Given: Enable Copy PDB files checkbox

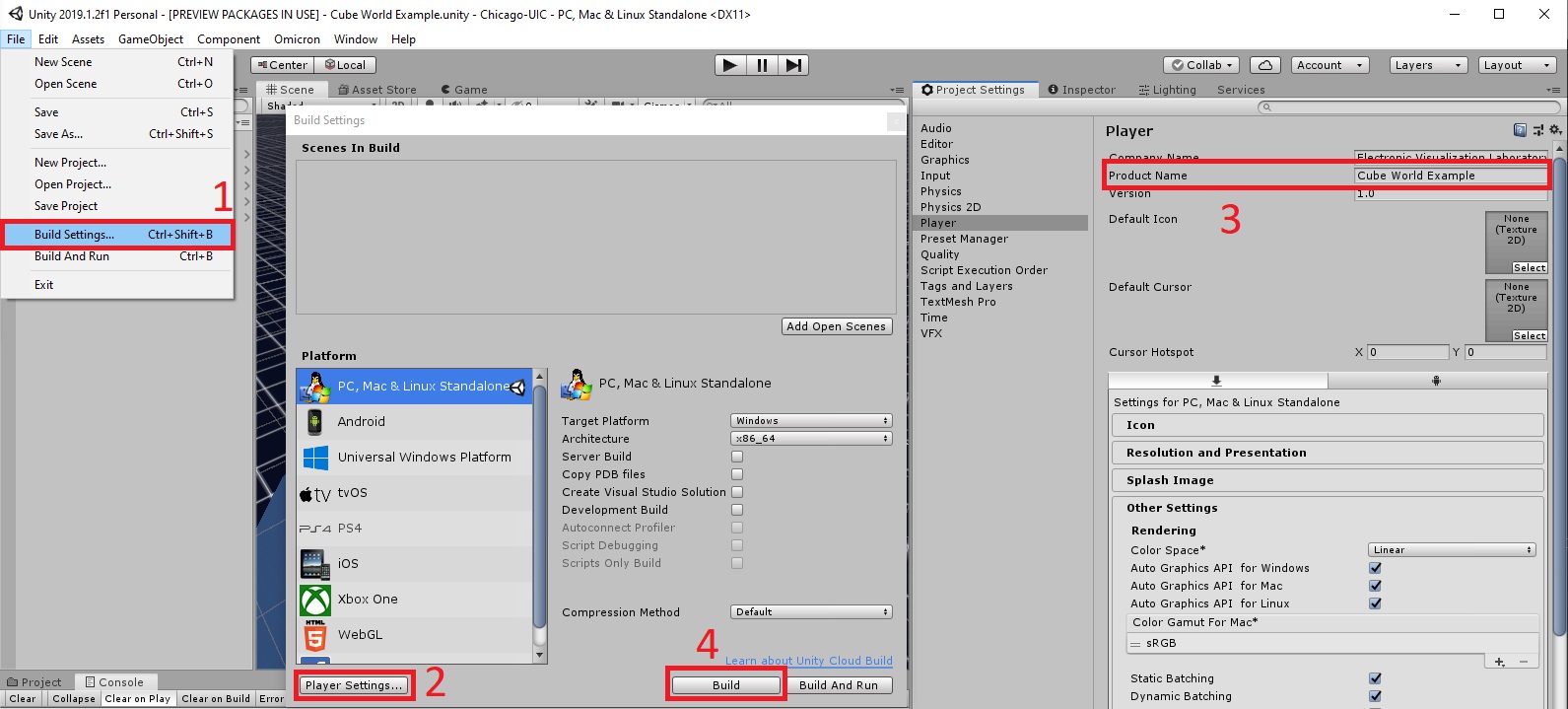Looking at the screenshot, I should point(737,474).
